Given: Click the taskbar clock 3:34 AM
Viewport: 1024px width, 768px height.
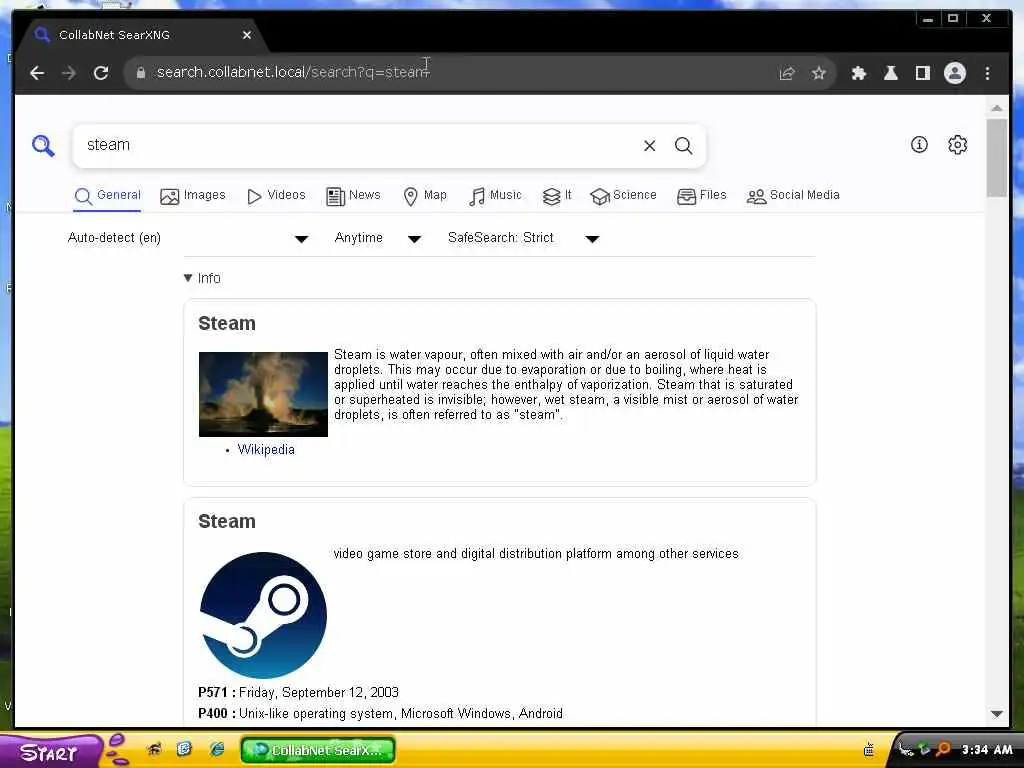Looking at the screenshot, I should pos(987,750).
